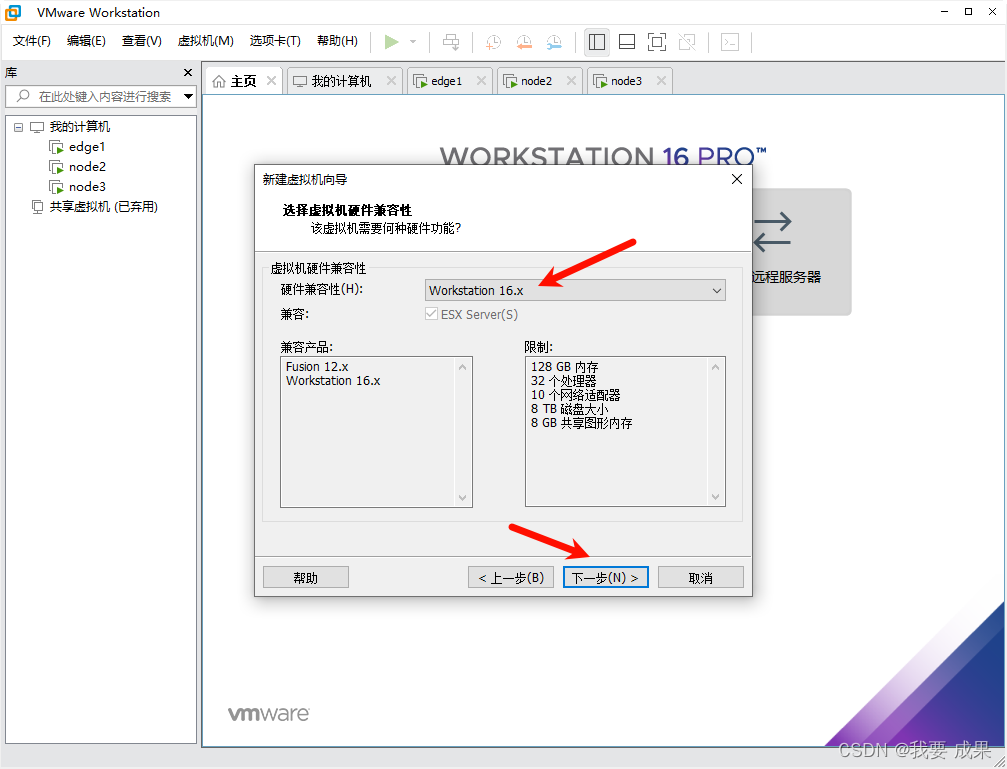Open the snapshot manager
Image resolution: width=1007 pixels, height=769 pixels.
(x=554, y=42)
